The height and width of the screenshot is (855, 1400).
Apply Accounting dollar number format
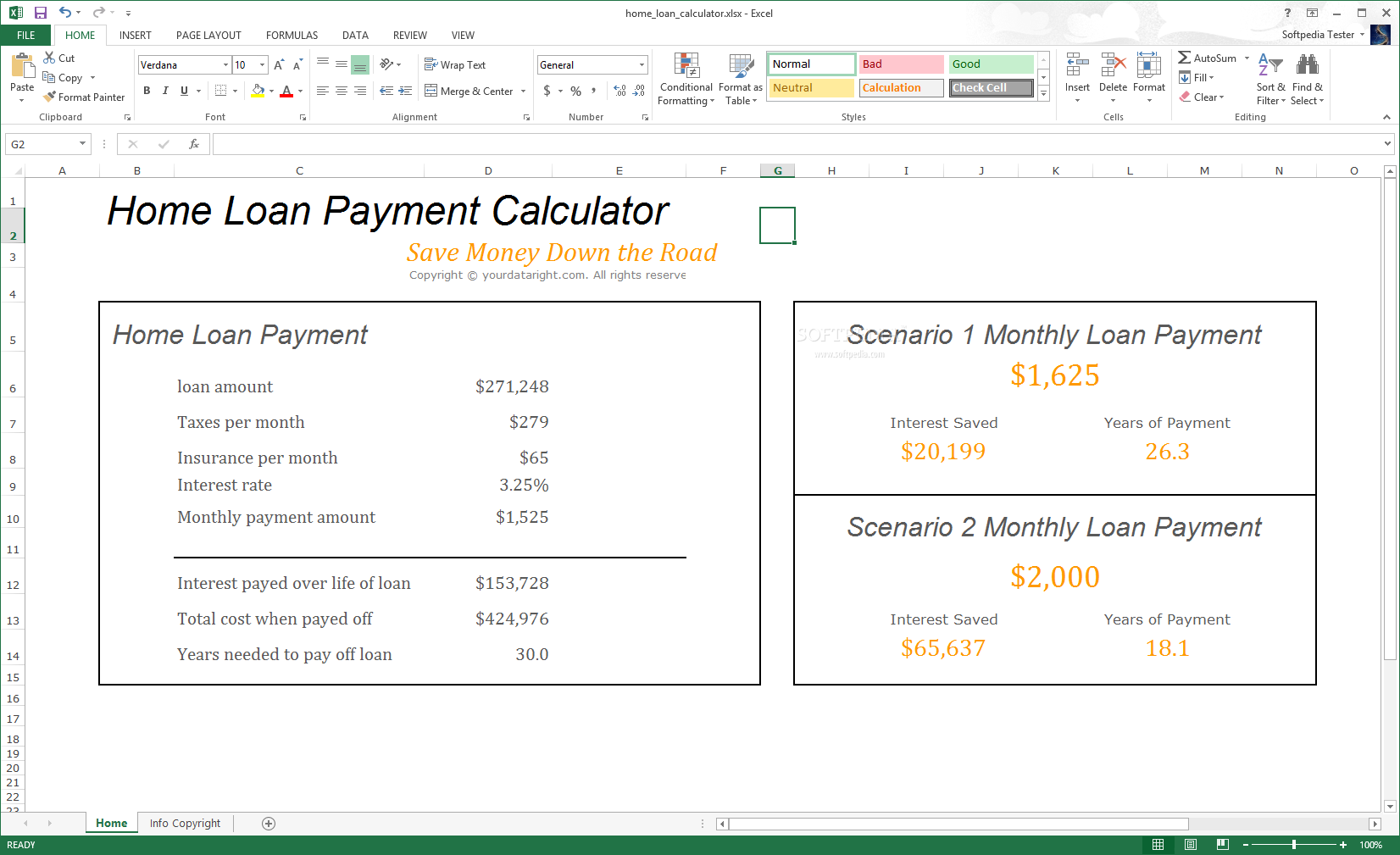547,91
